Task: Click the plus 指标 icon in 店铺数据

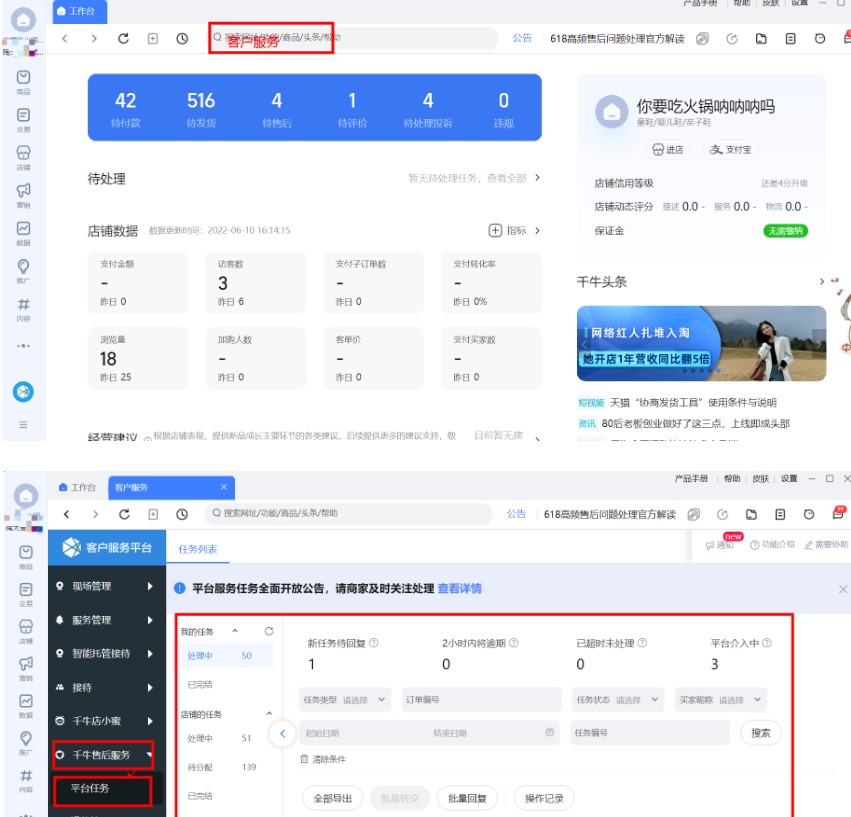Action: (x=495, y=231)
